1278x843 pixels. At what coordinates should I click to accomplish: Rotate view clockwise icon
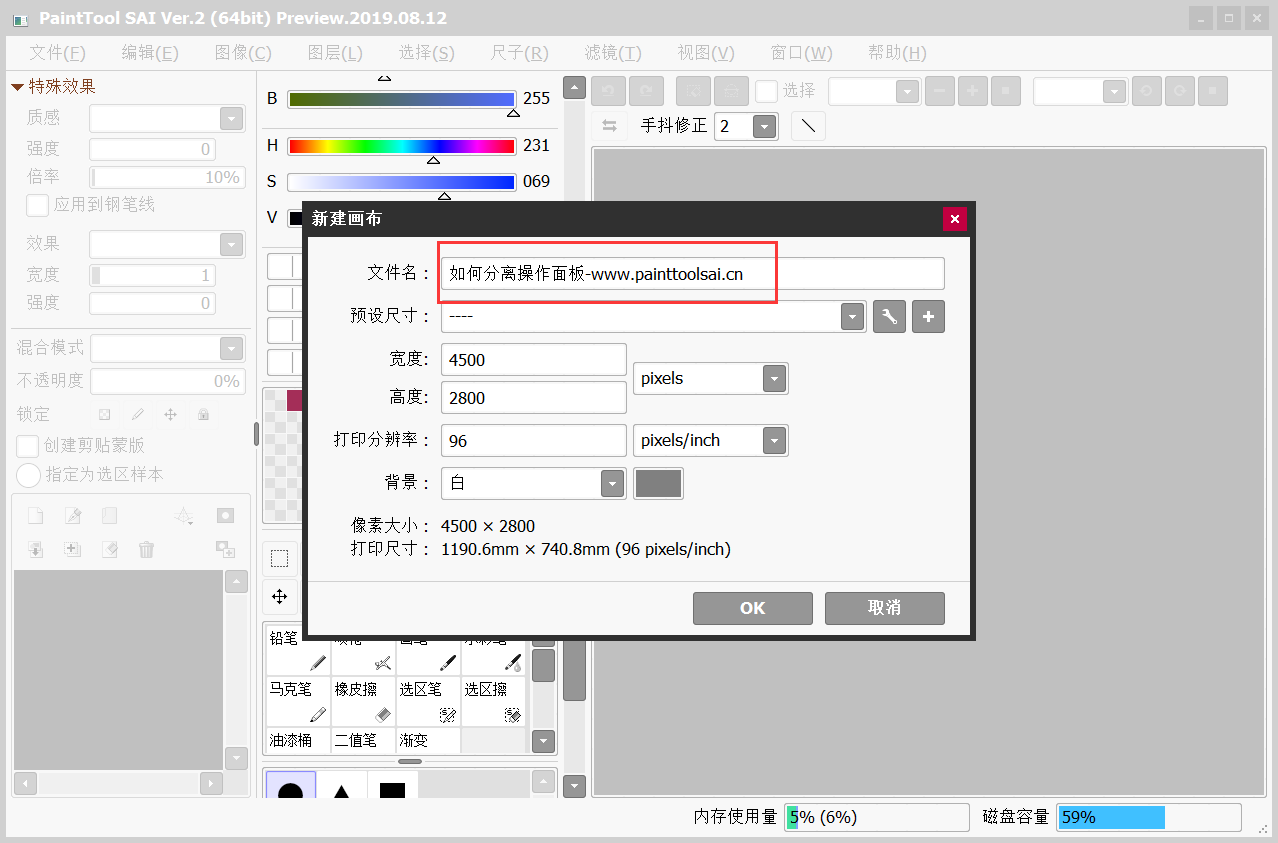tap(1180, 91)
